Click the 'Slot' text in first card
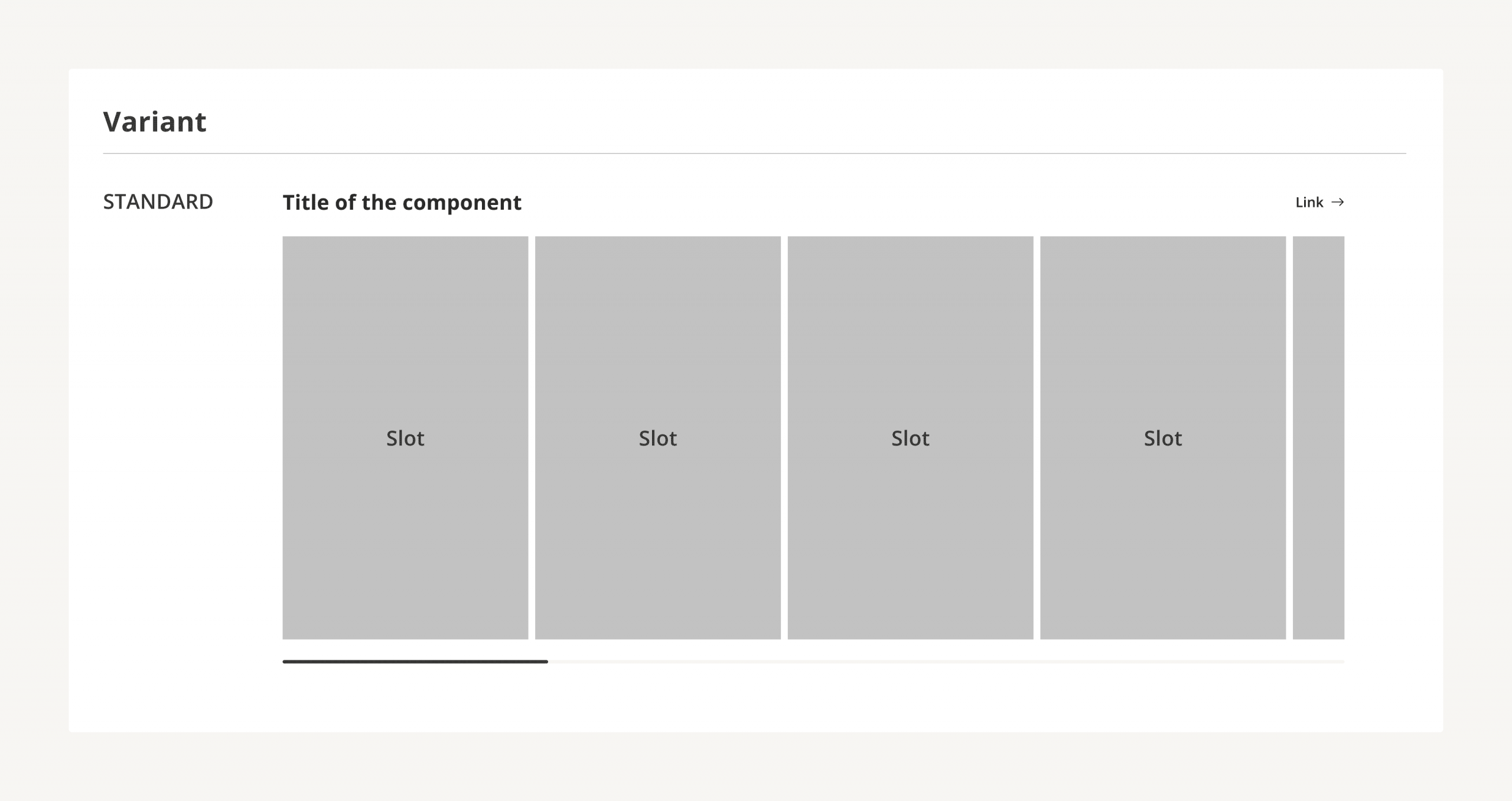 tap(405, 438)
